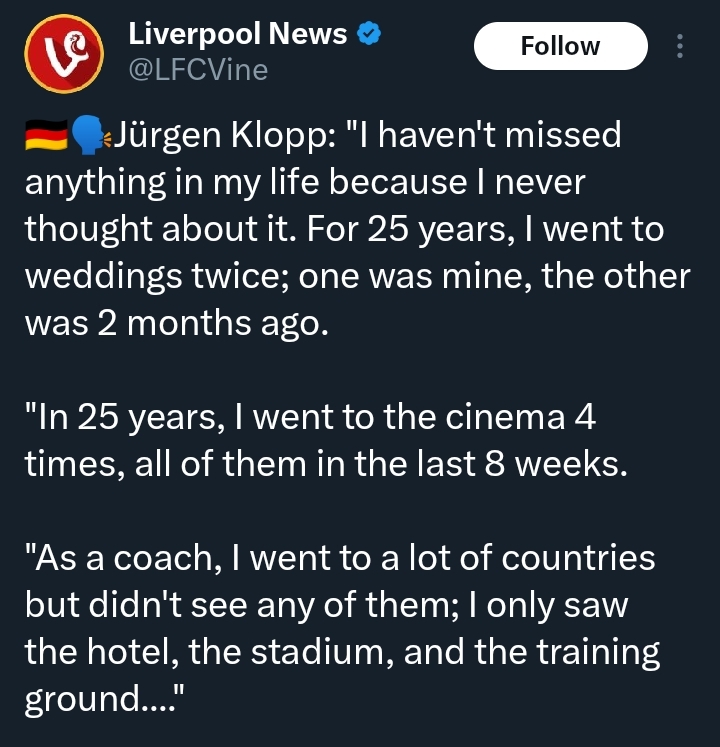Image resolution: width=720 pixels, height=747 pixels.
Task: Click the German flag emoji
Action: pyautogui.click(x=45, y=136)
